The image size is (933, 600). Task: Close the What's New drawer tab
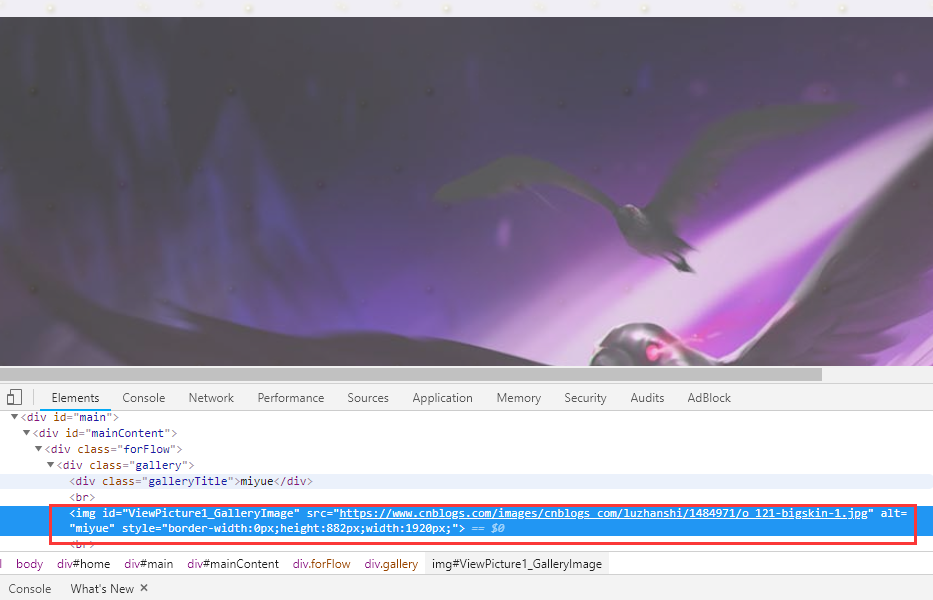tap(144, 588)
